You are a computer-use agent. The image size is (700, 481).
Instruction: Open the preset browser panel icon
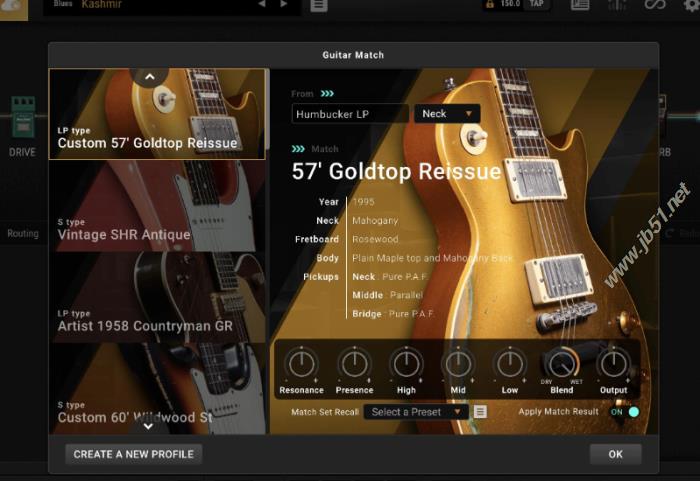[580, 5]
